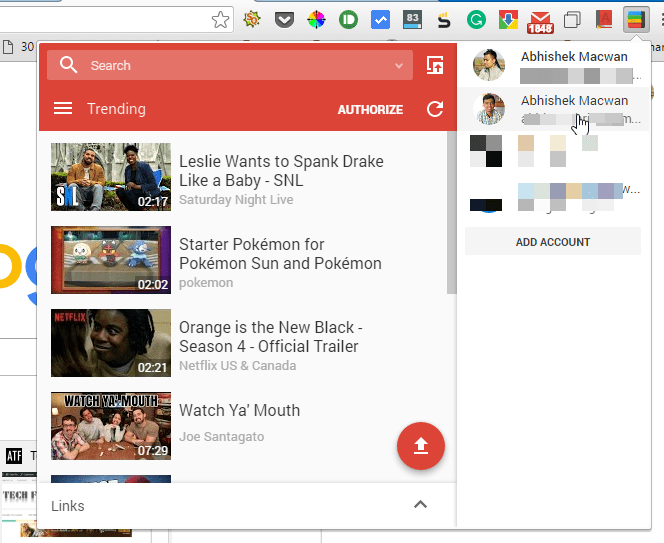Click the refresh icon in red header

tap(435, 109)
